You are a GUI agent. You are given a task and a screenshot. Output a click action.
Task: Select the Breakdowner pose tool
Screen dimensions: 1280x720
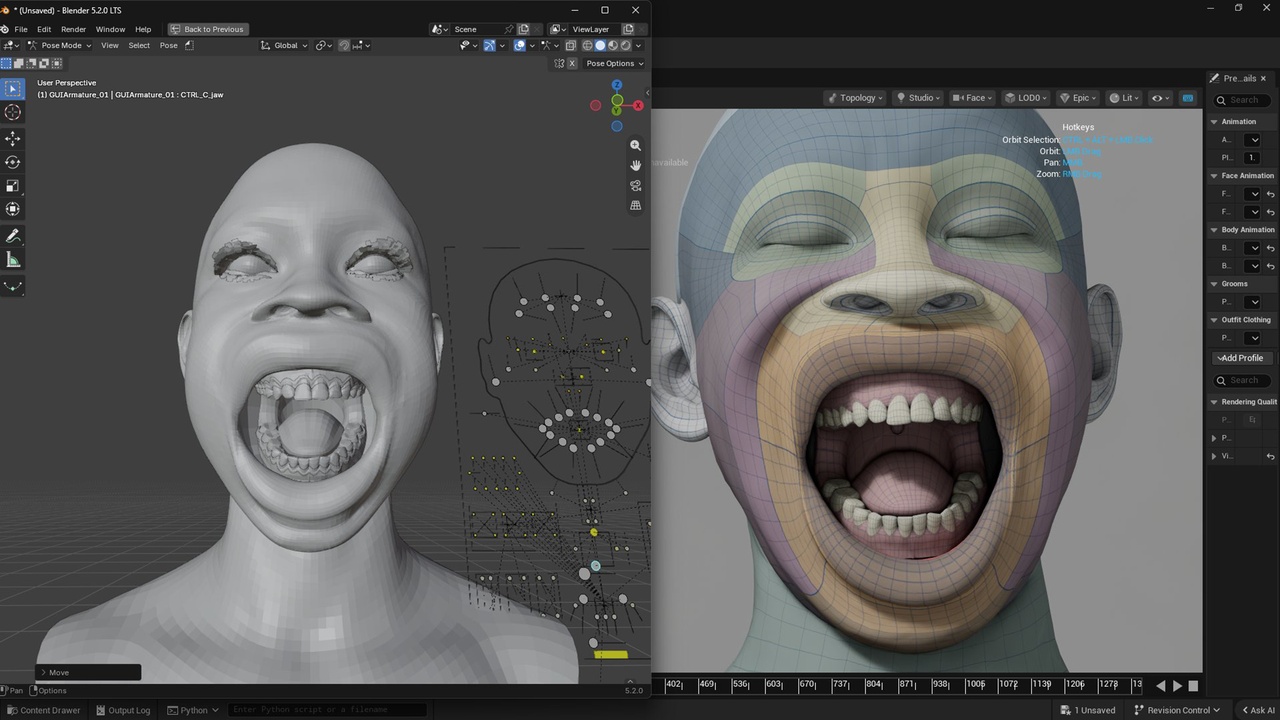point(13,286)
